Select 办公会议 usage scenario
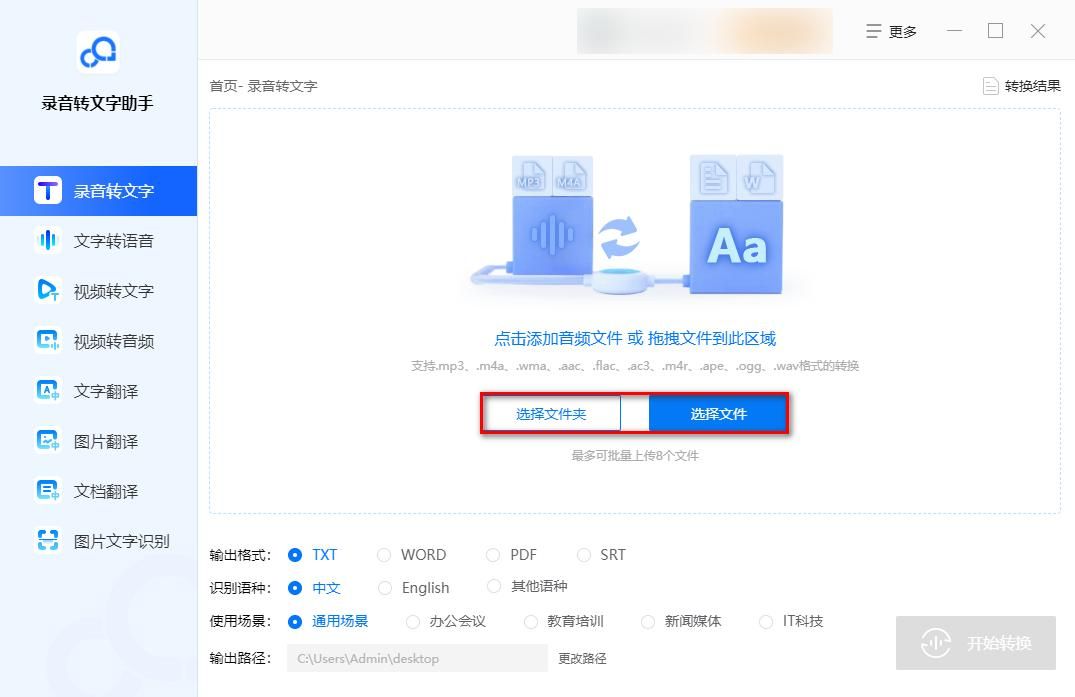The height and width of the screenshot is (697, 1075). [413, 622]
